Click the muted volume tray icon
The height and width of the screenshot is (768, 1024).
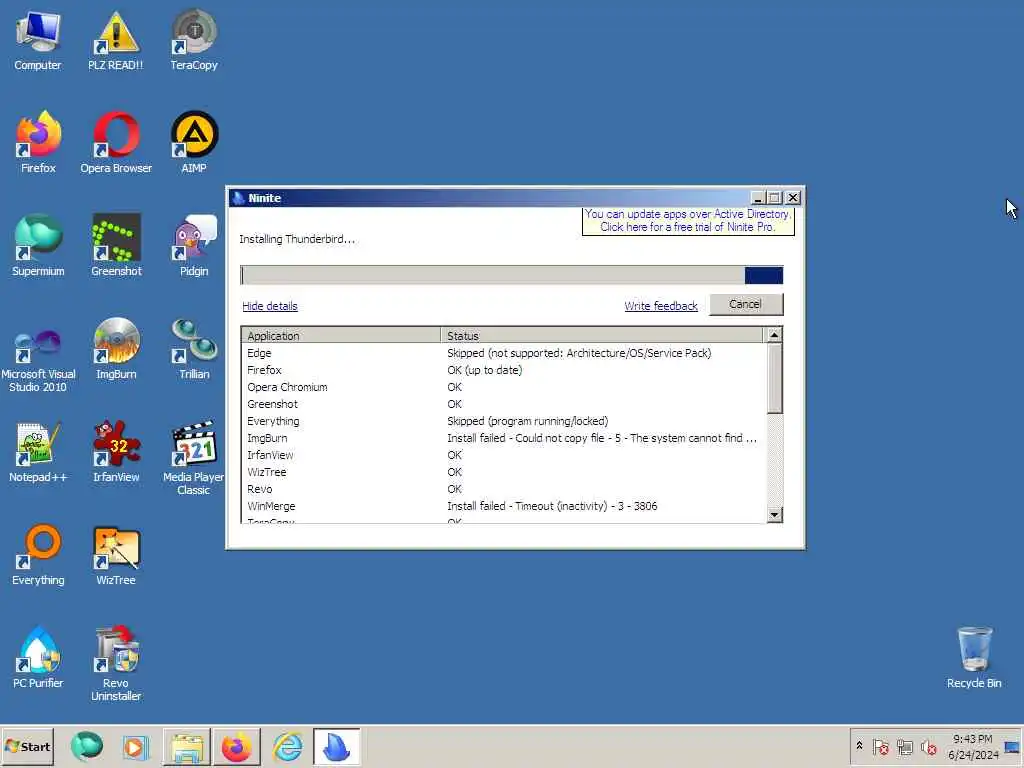928,746
